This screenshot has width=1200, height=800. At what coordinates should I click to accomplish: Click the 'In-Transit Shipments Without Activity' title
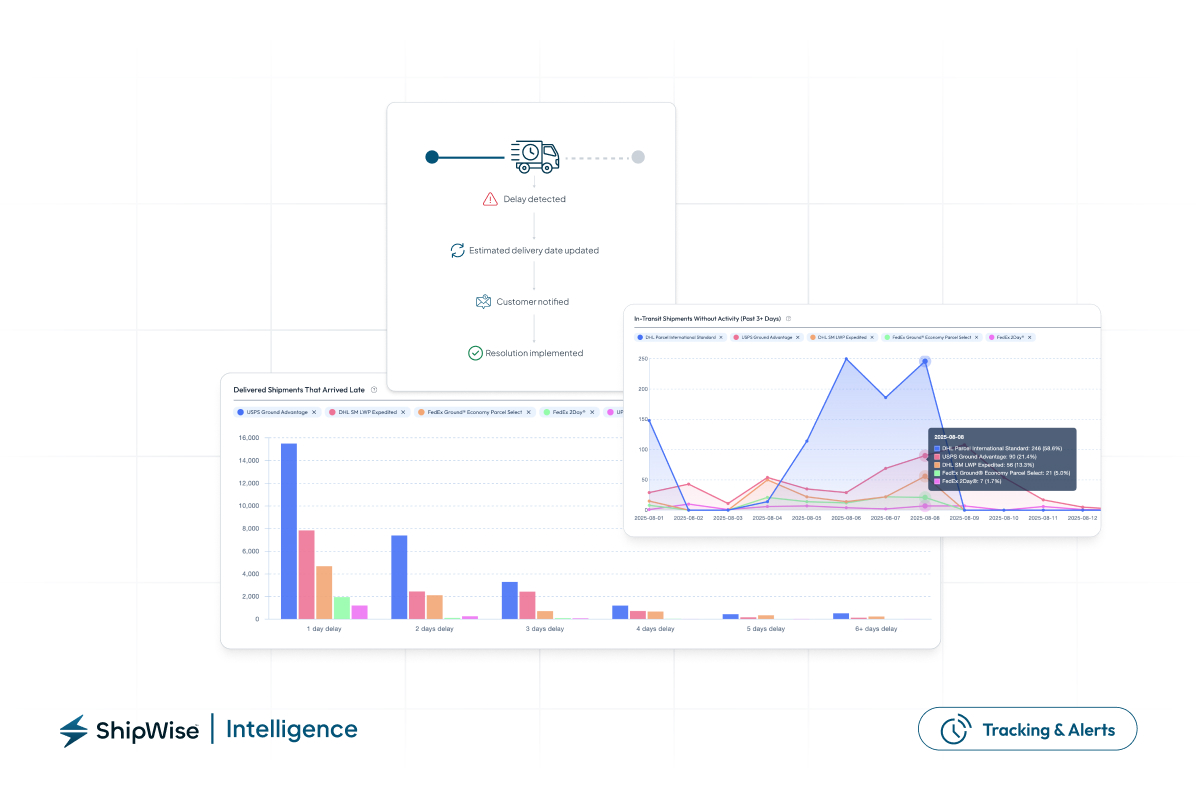(707, 318)
